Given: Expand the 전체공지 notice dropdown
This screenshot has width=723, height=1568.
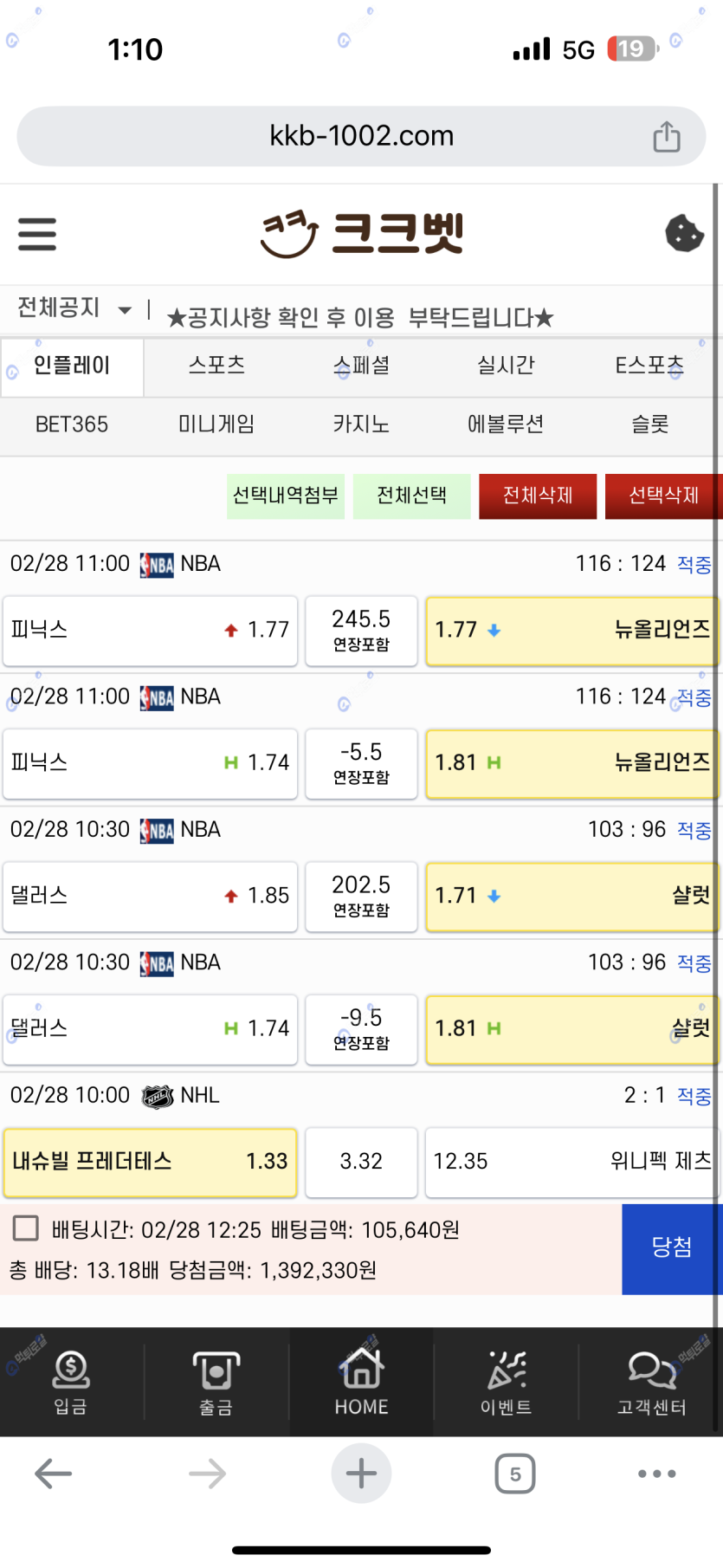Looking at the screenshot, I should (125, 309).
